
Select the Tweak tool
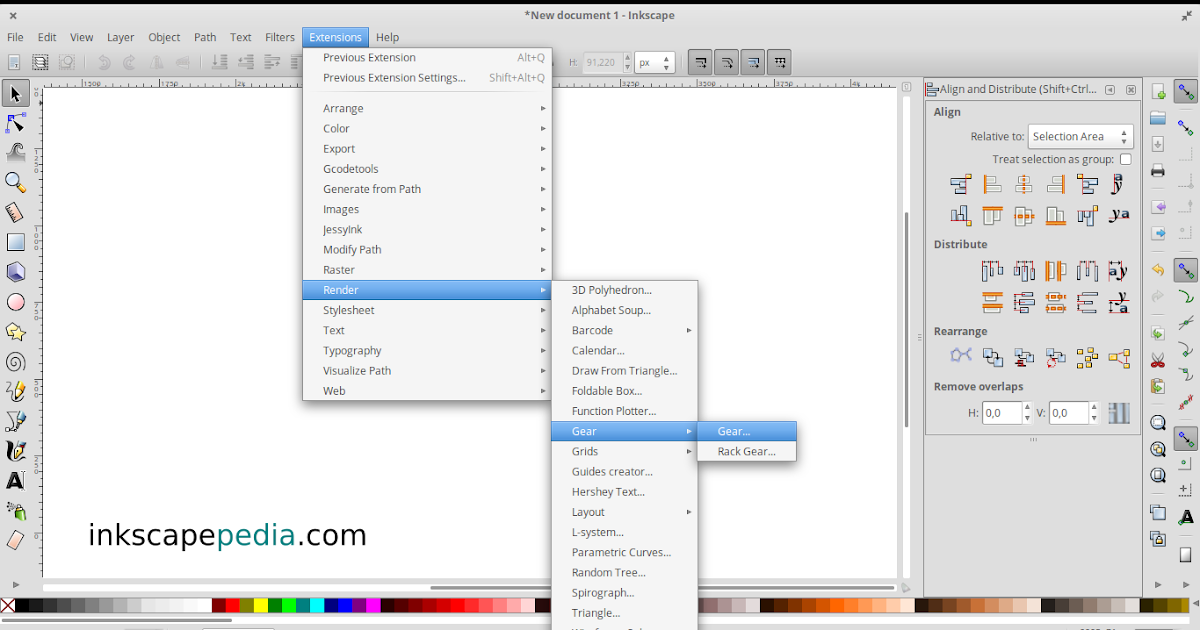coord(15,152)
